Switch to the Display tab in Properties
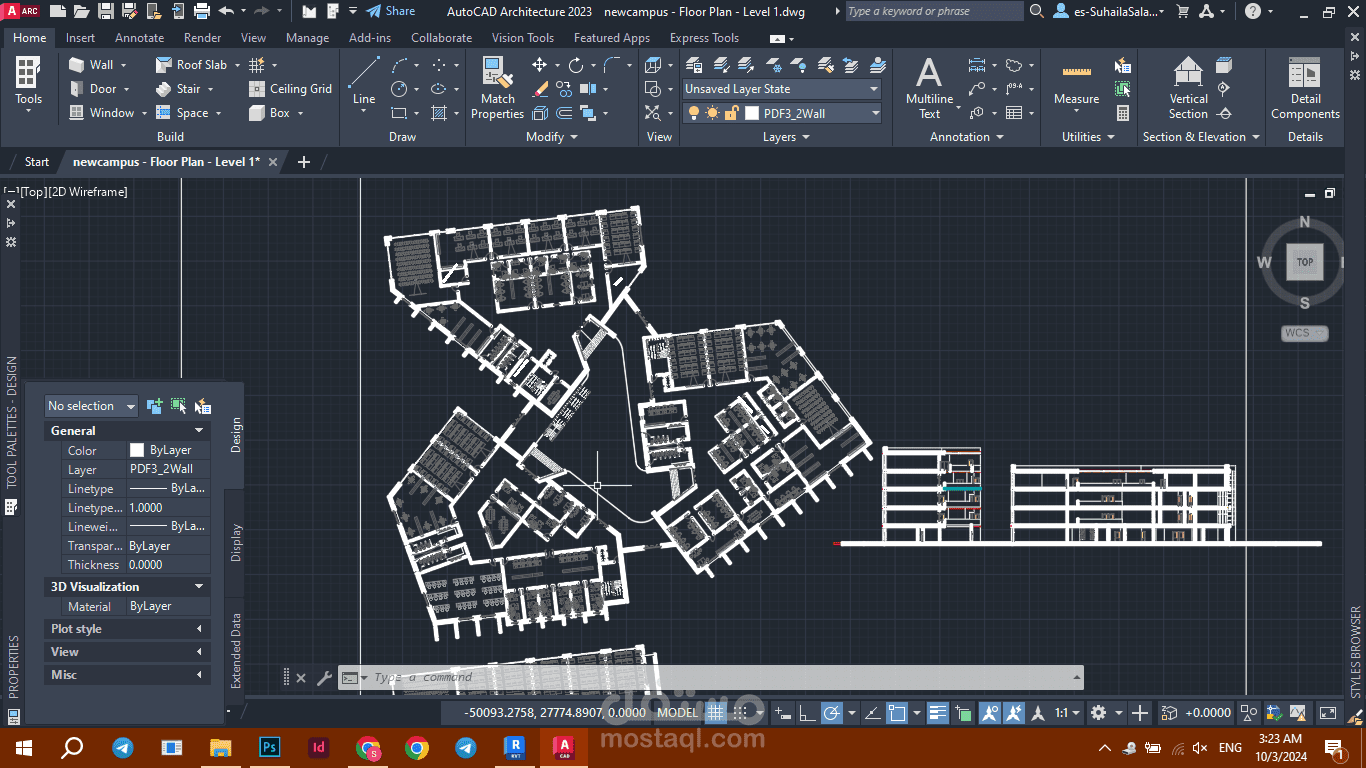The height and width of the screenshot is (768, 1366). (236, 542)
